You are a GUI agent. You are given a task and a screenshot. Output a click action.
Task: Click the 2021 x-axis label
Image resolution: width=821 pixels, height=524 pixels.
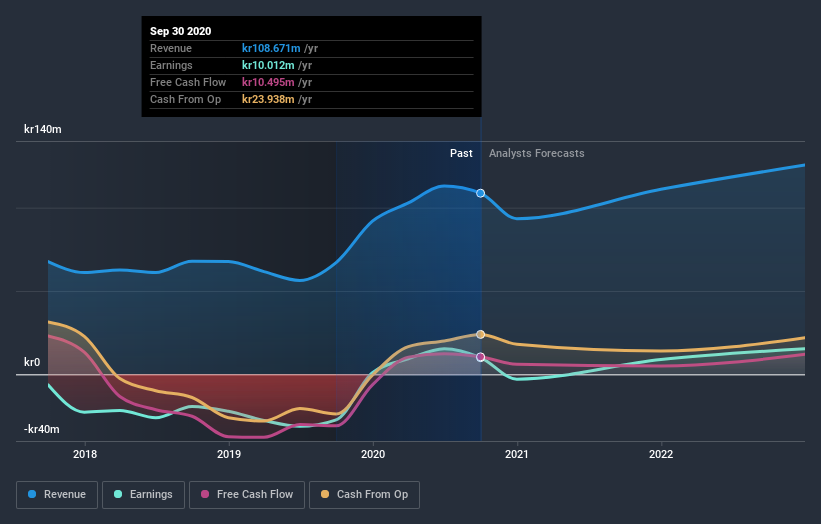(517, 454)
